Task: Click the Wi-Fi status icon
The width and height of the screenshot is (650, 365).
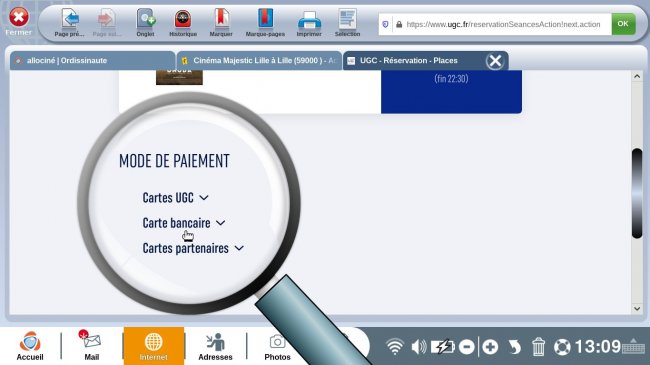Action: pyautogui.click(x=395, y=347)
